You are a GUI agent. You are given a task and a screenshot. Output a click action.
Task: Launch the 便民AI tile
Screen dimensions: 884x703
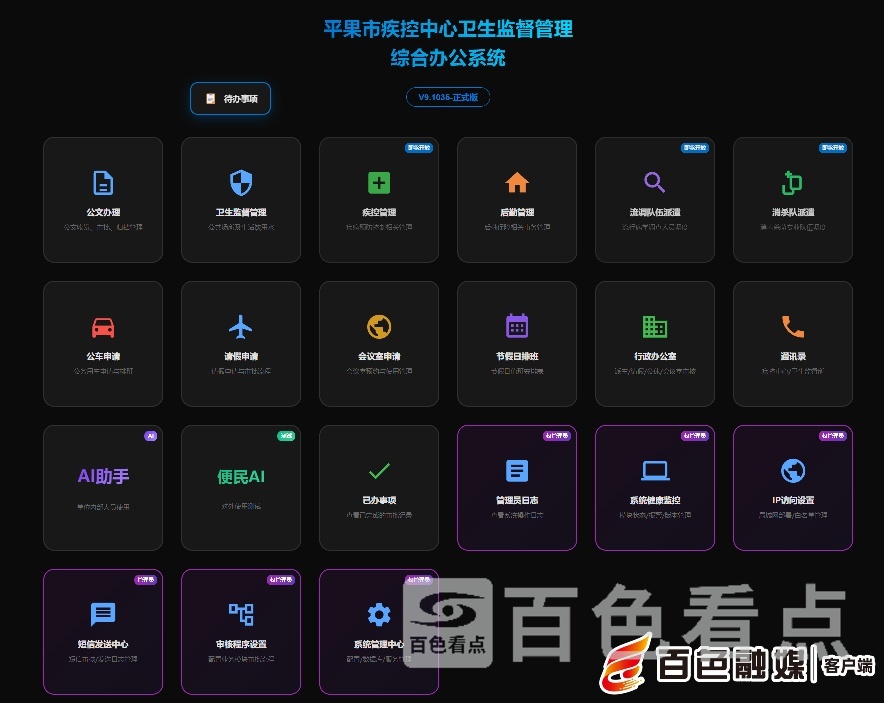coord(241,488)
